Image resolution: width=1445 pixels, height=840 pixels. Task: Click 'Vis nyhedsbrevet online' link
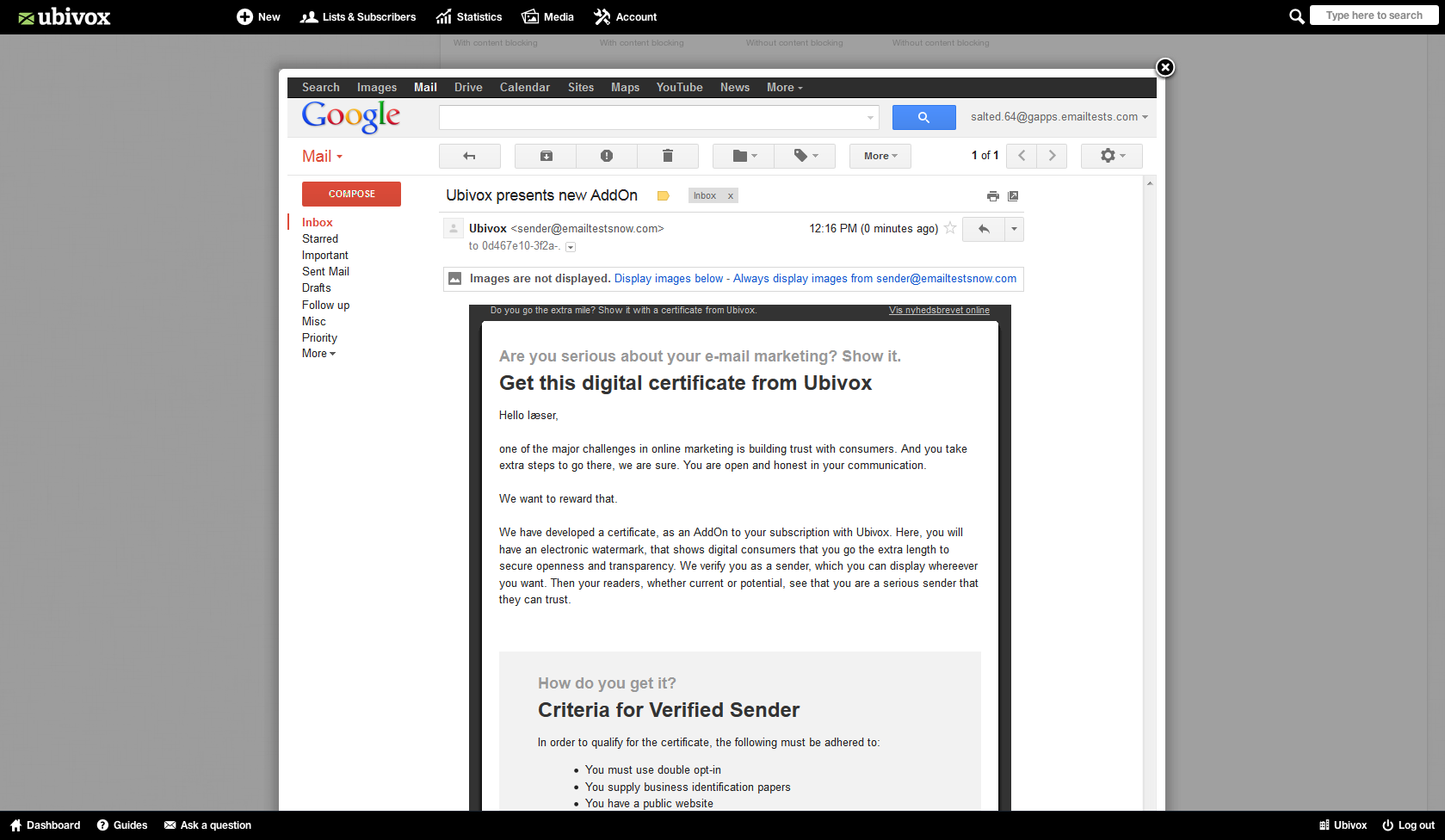tap(939, 310)
